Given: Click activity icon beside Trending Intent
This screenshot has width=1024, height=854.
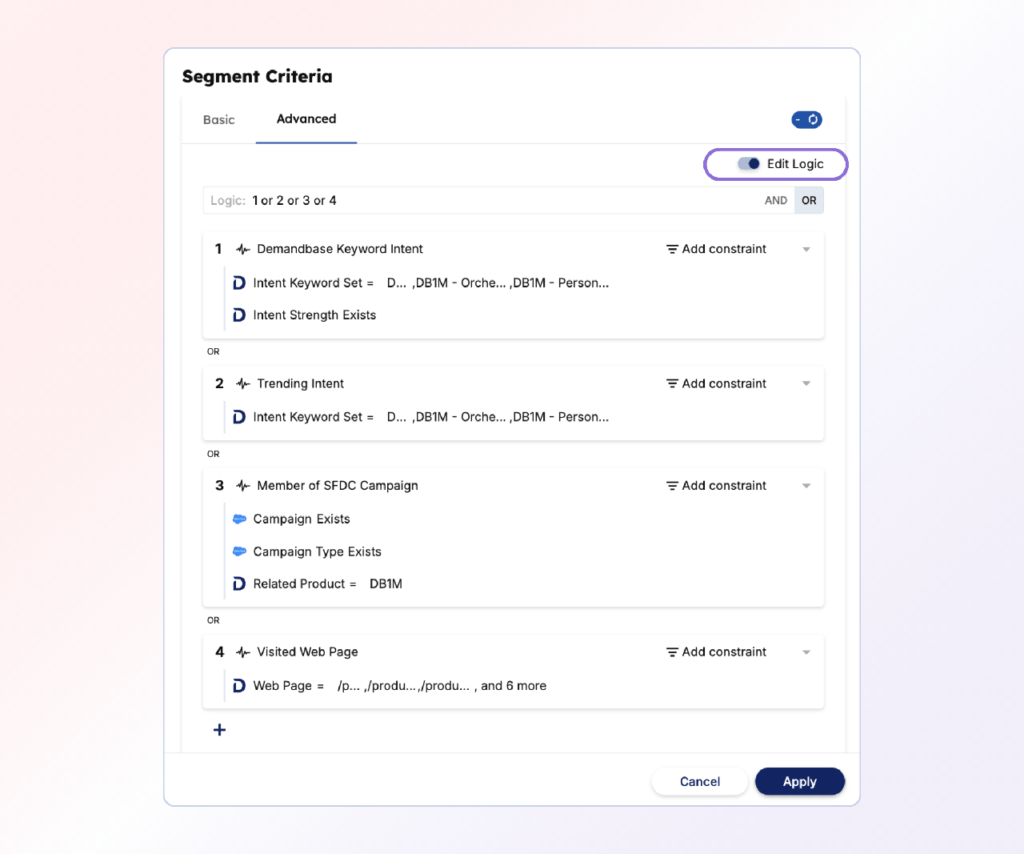Looking at the screenshot, I should click(x=243, y=384).
